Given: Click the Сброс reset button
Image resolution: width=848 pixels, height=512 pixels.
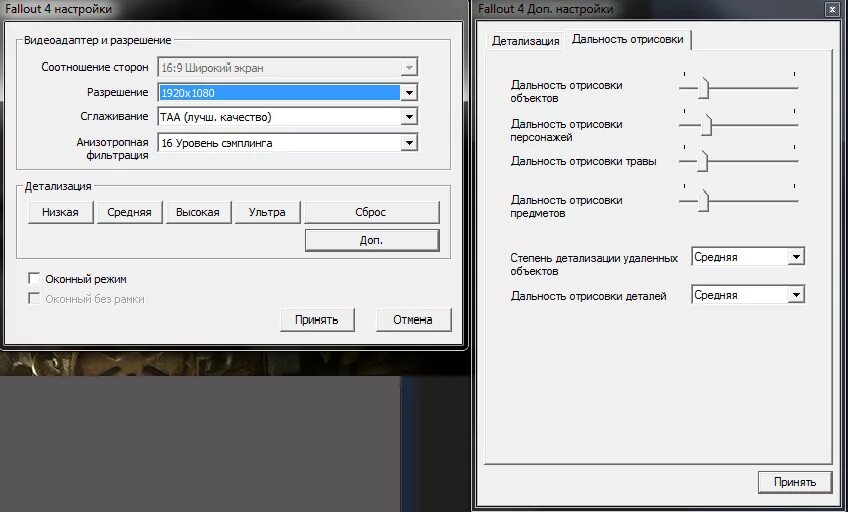Looking at the screenshot, I should point(372,212).
